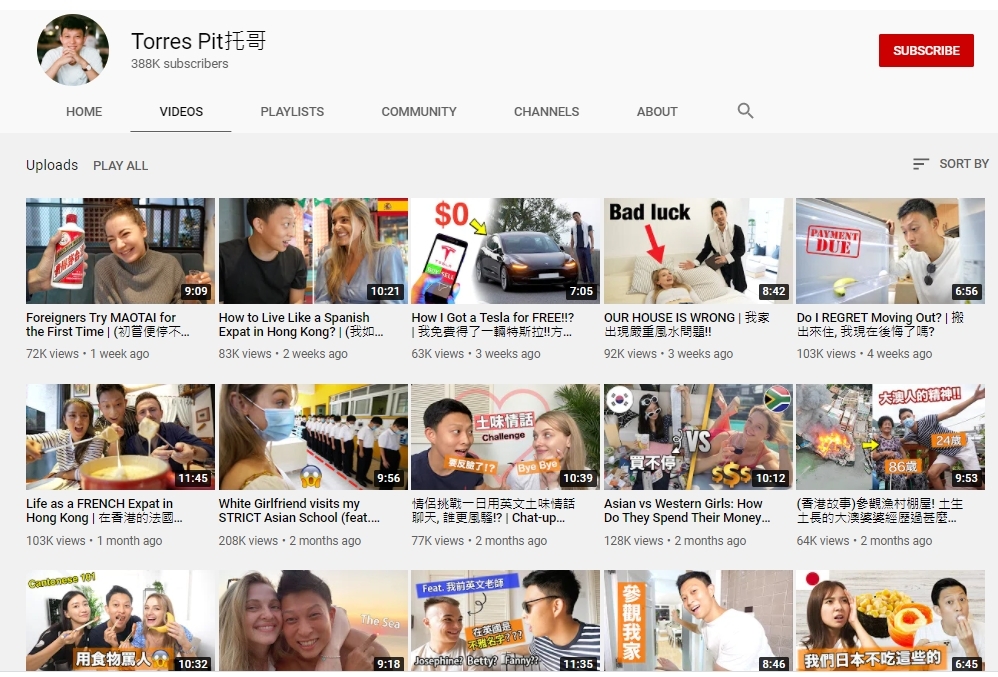998x677 pixels.
Task: Open the Tesla for FREE video thumbnail
Action: (505, 250)
